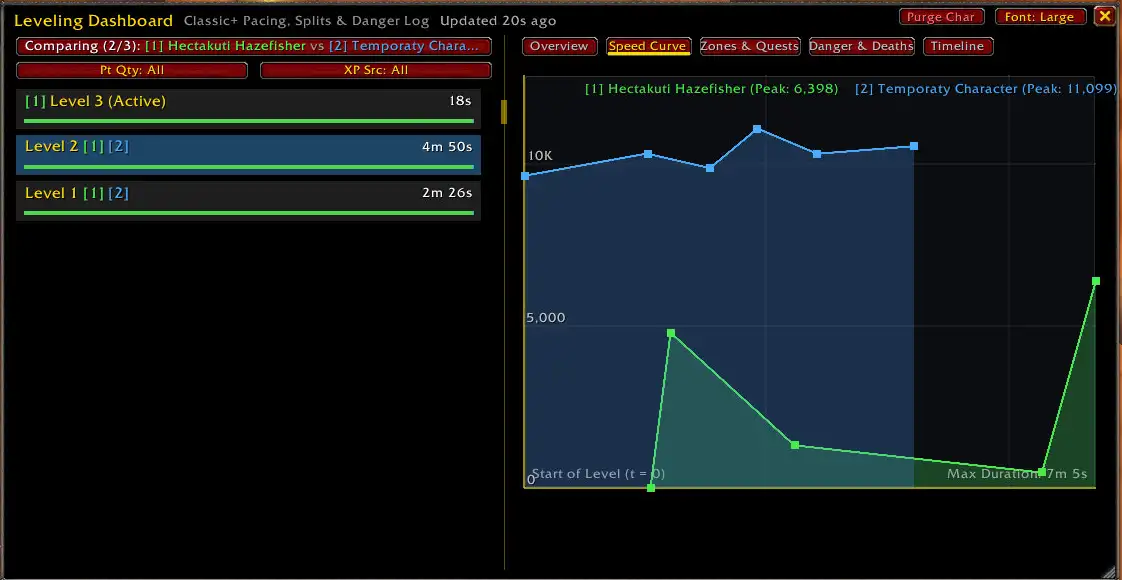This screenshot has width=1122, height=580.
Task: Click the Updated 20s ago status text
Action: click(498, 21)
